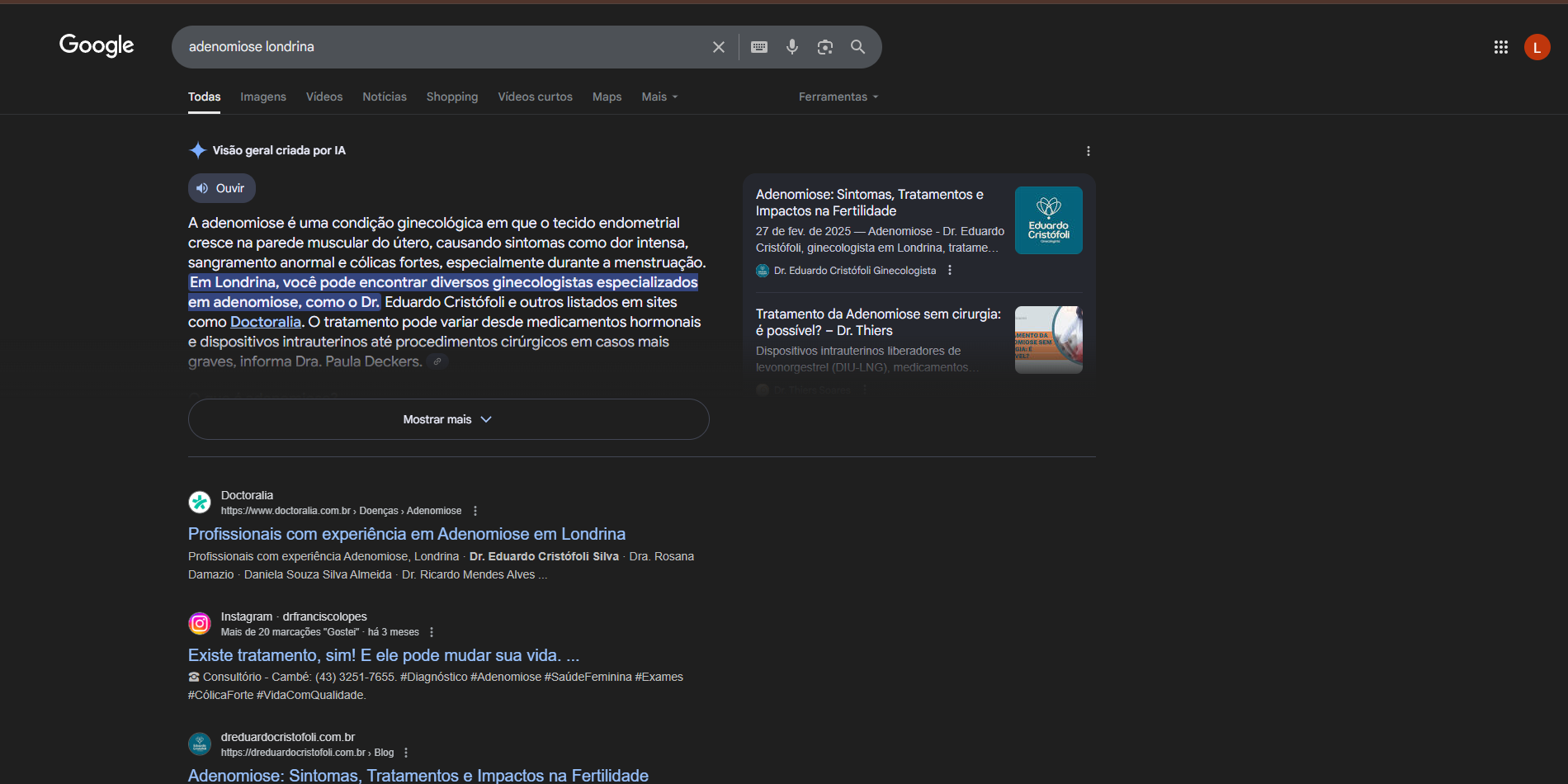Expand the Mais dropdown
The image size is (1568, 784).
click(x=659, y=97)
